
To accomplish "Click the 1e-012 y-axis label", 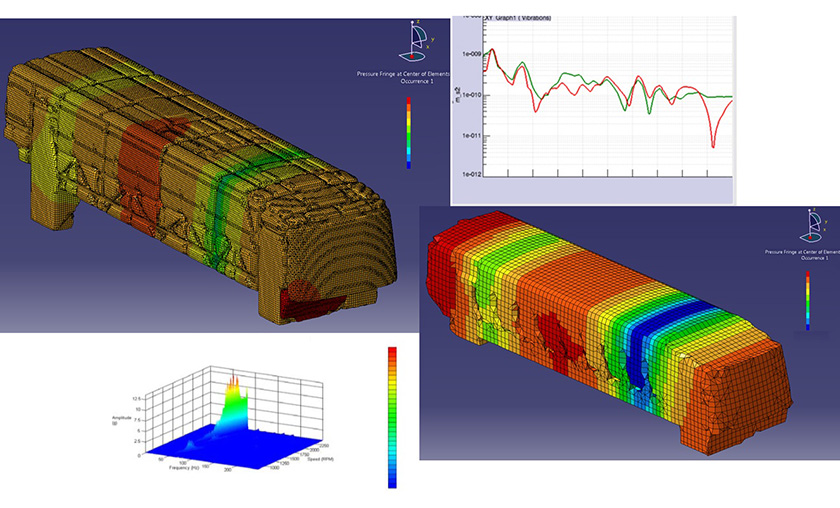I will pyautogui.click(x=471, y=174).
